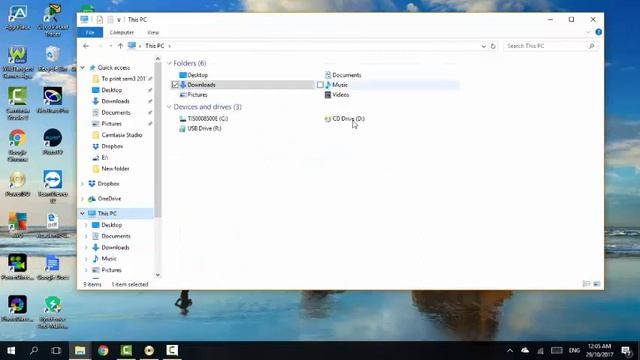Select the USB Drive (R:)
Viewport: 640px width, 360px height.
204,129
